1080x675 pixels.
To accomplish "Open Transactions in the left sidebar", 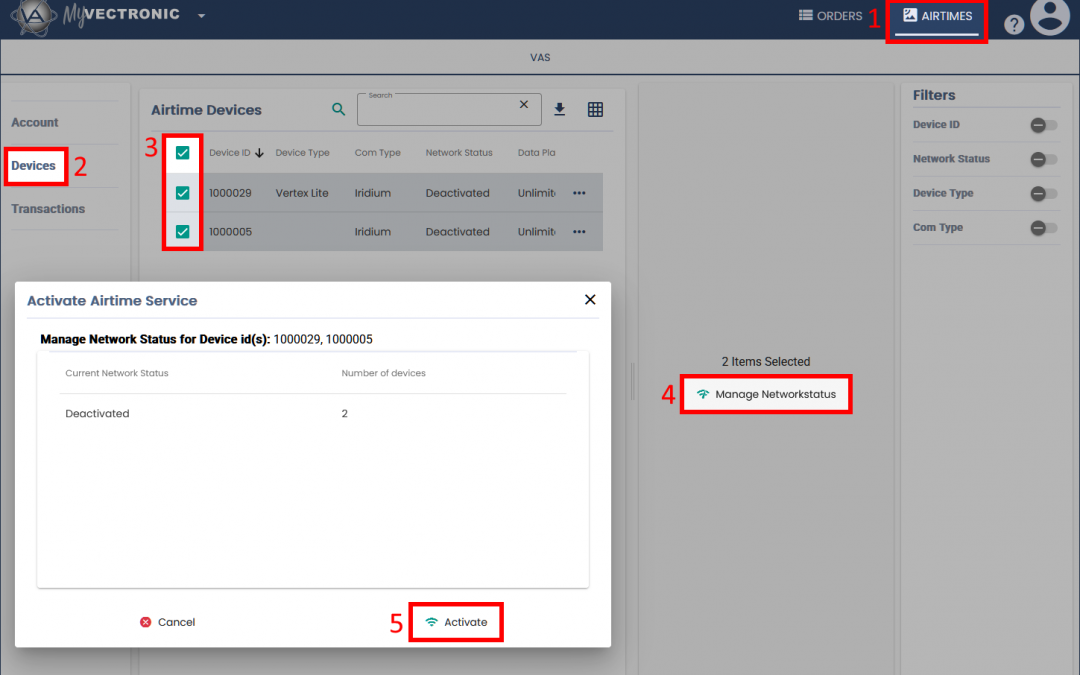I will [48, 209].
